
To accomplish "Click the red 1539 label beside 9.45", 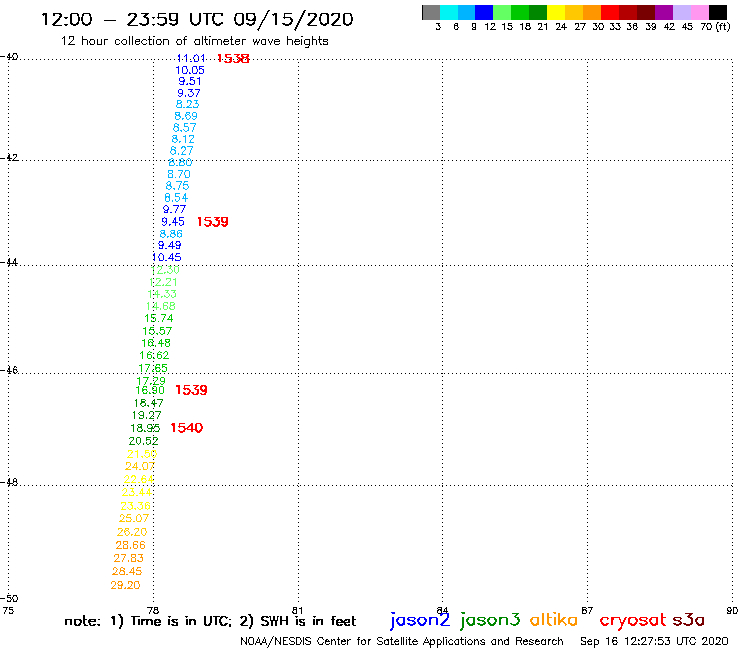I will (212, 222).
